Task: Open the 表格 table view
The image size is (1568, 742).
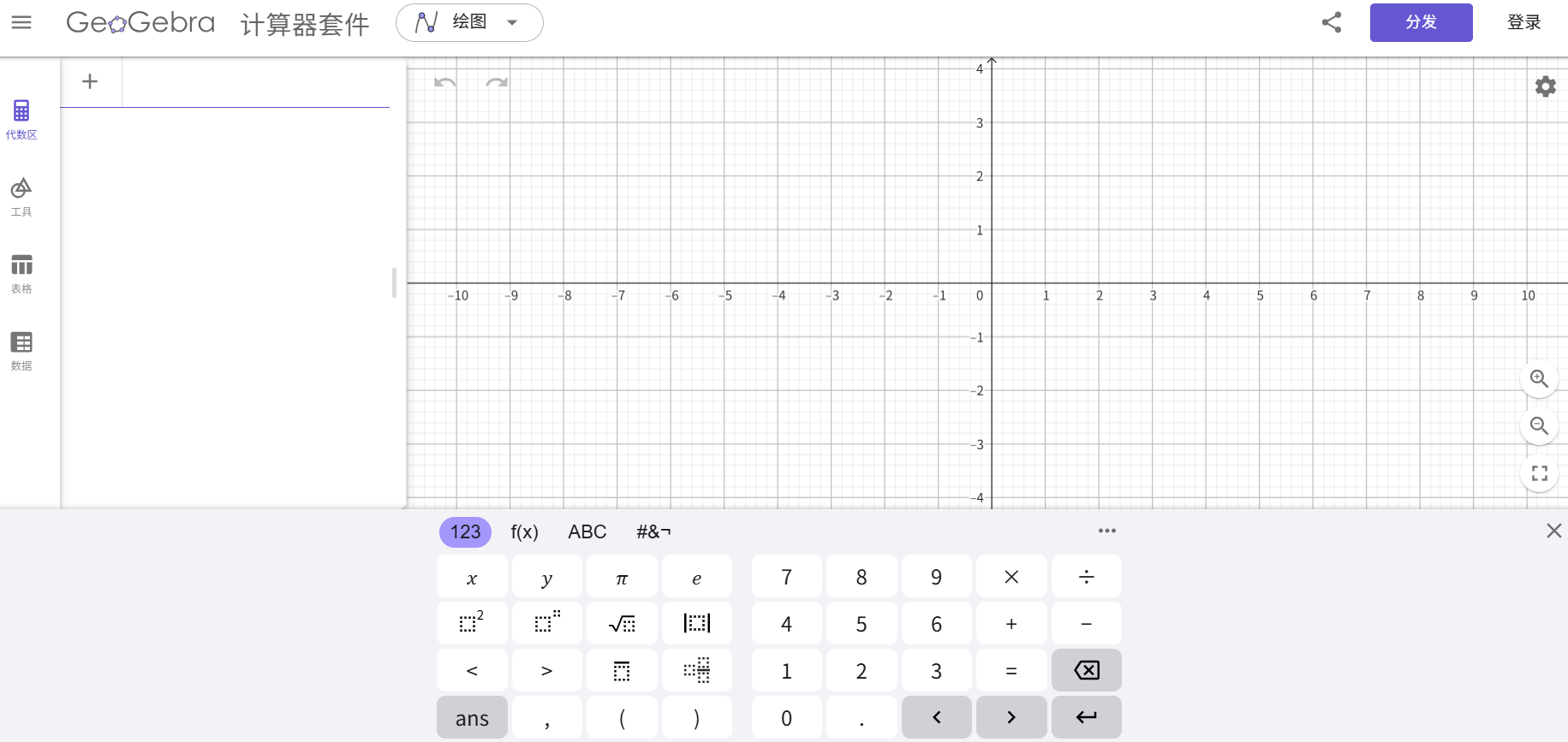Action: pyautogui.click(x=21, y=274)
